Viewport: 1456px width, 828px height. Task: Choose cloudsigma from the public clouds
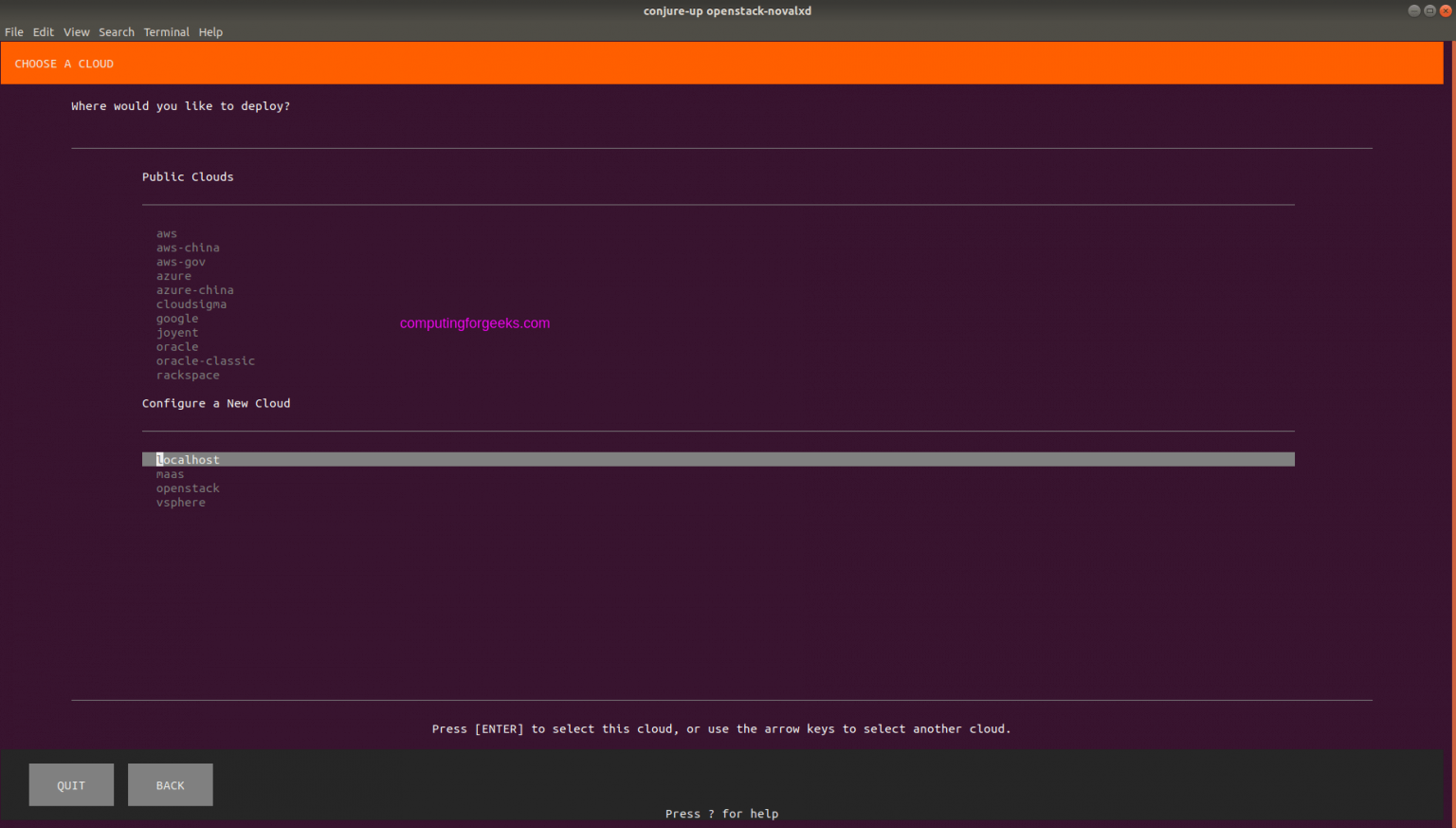point(191,304)
